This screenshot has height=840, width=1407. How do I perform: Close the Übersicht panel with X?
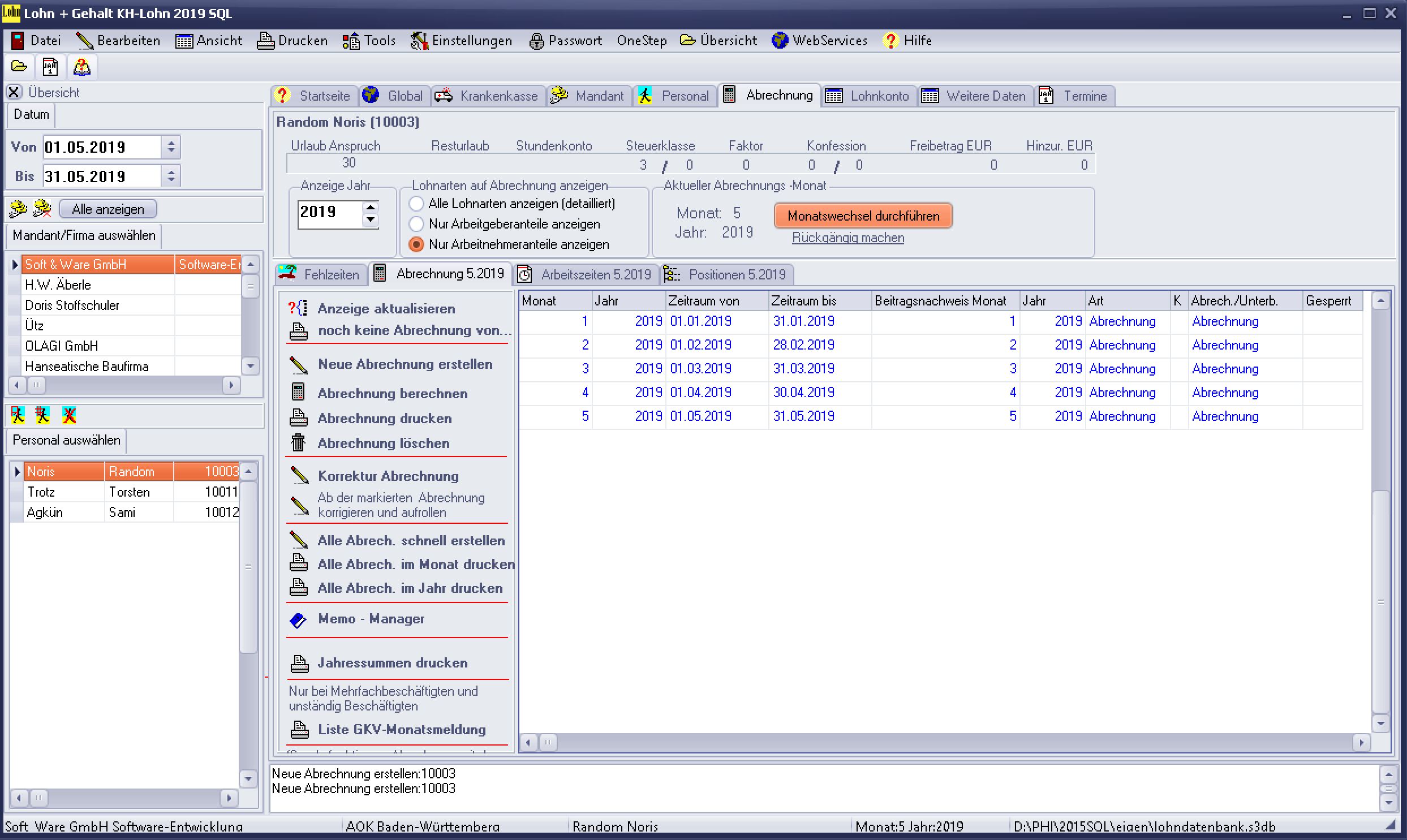pyautogui.click(x=14, y=92)
